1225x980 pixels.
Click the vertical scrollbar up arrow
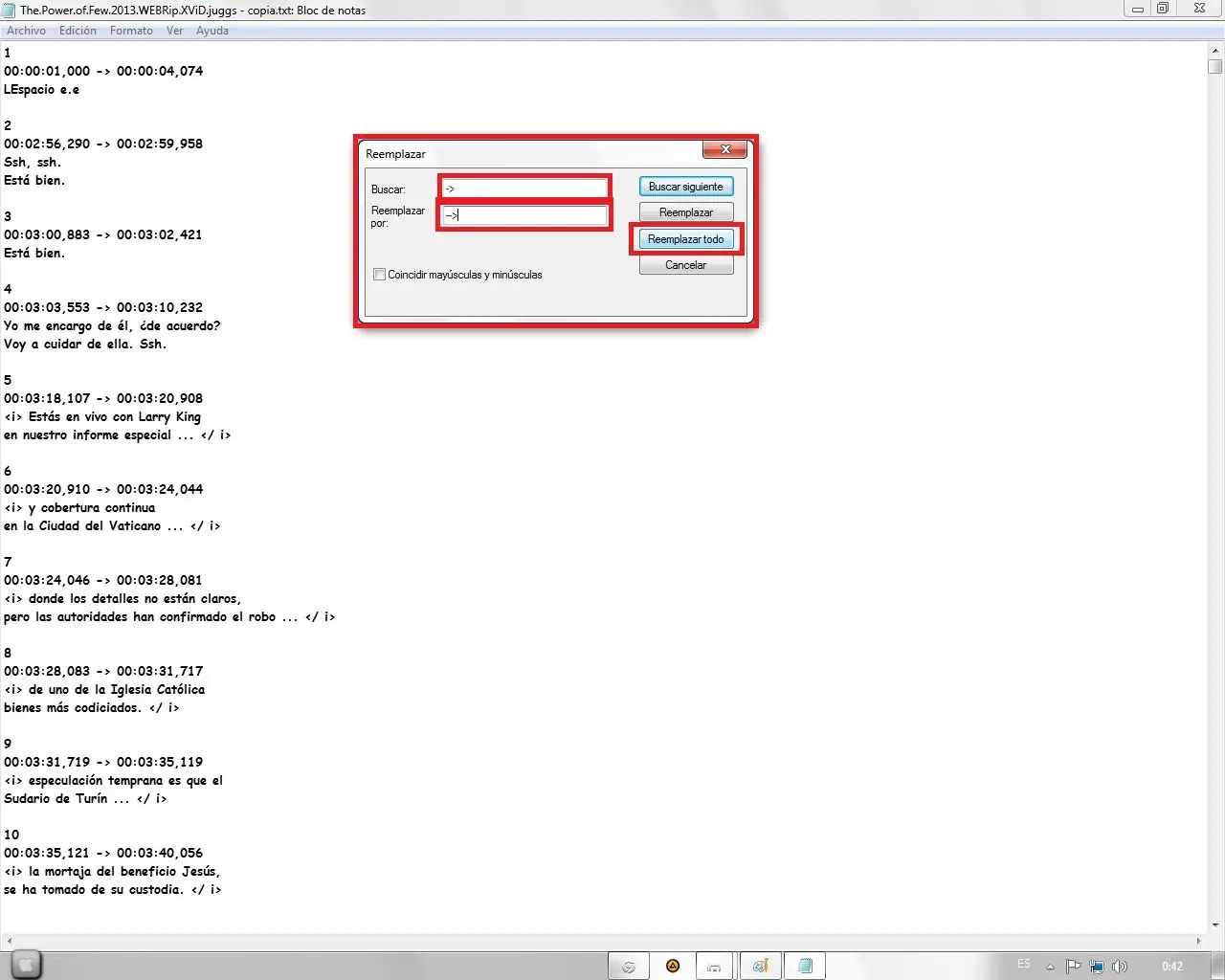(x=1215, y=51)
